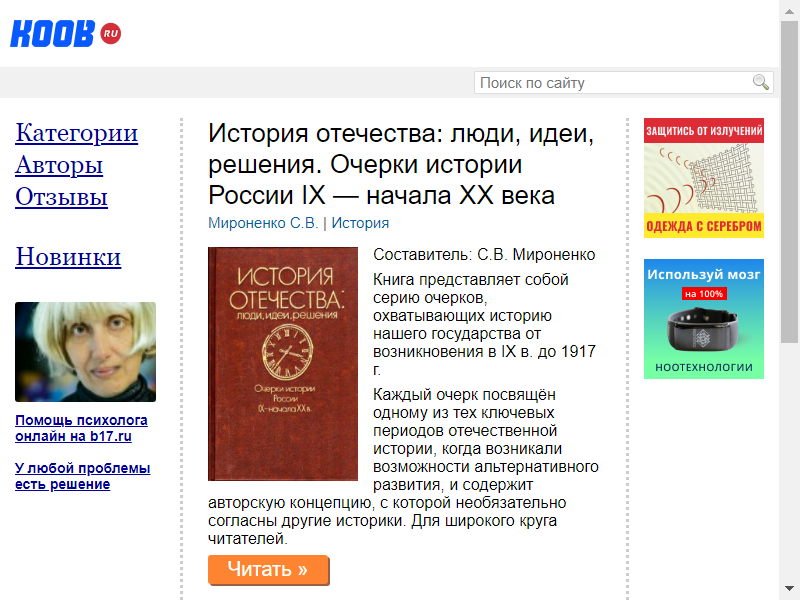Focus the site search input field
This screenshot has height=600, width=800.
point(623,83)
